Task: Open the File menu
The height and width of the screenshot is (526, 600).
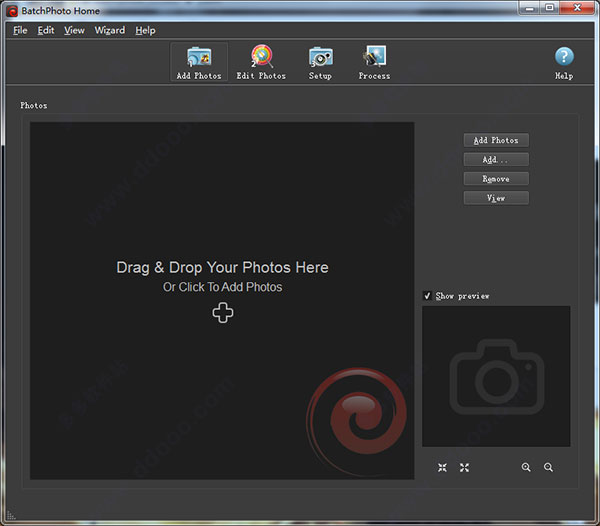Action: pos(20,30)
